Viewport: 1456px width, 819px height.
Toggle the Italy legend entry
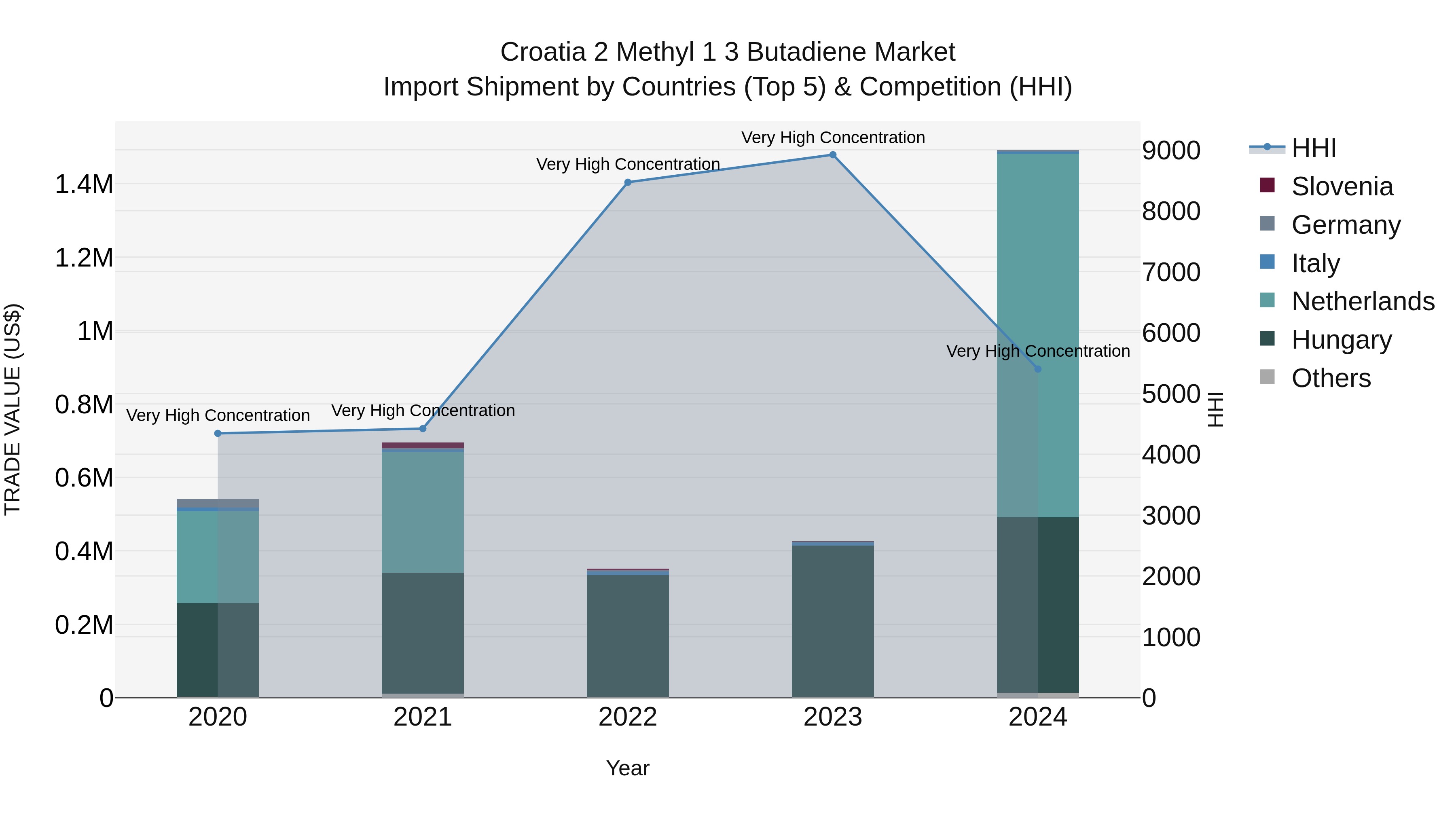click(1300, 263)
